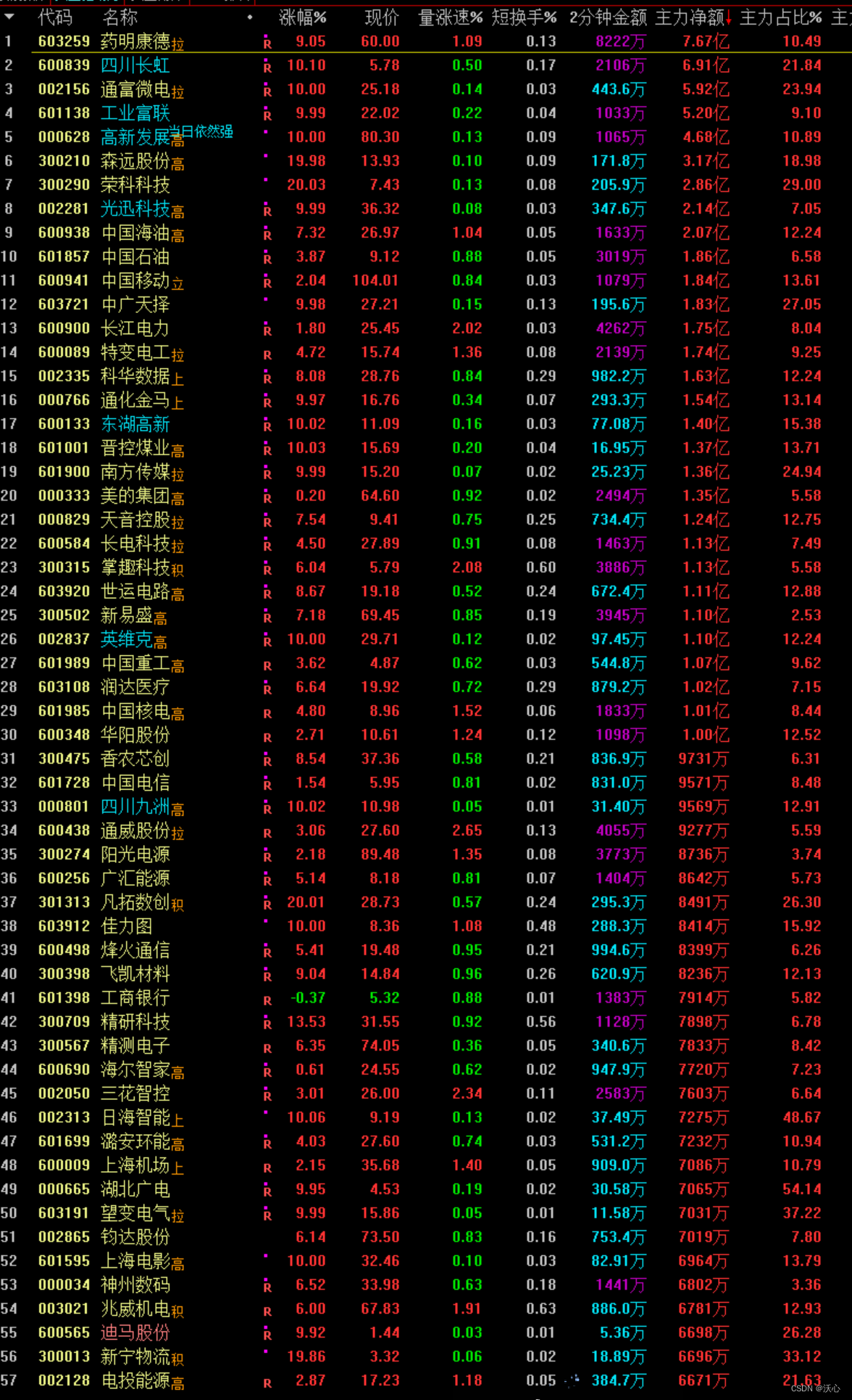Screen dimensions: 852x1400
Task: Select stock name 光迅科技
Action: click(135, 209)
